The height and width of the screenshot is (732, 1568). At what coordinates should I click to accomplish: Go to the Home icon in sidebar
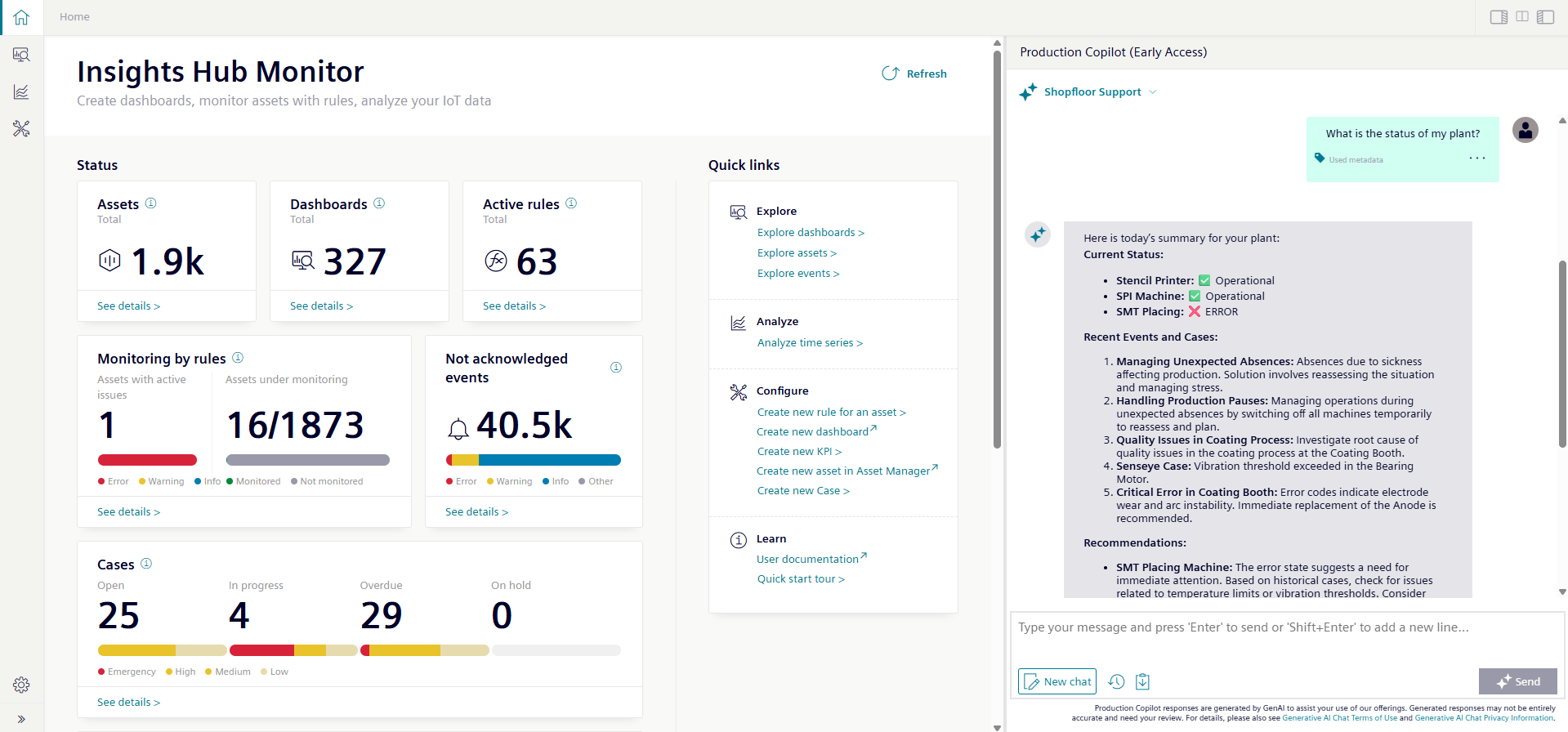click(21, 17)
